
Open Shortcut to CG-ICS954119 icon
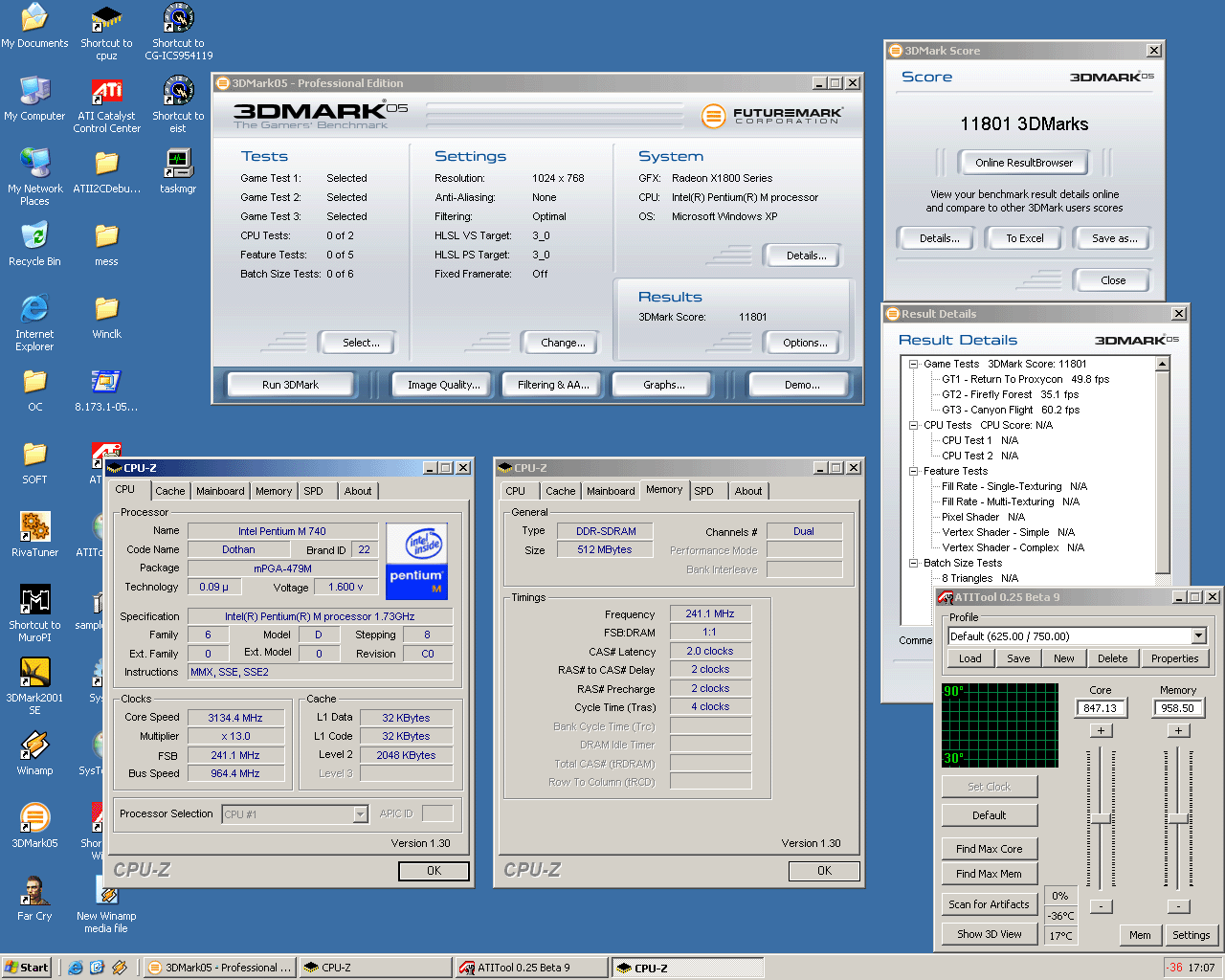pos(178,32)
